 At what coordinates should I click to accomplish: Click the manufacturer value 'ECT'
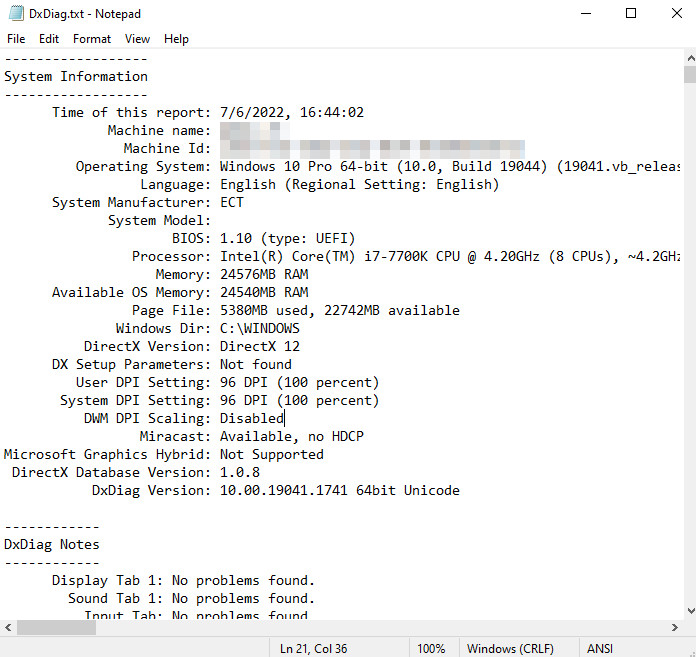tap(232, 202)
